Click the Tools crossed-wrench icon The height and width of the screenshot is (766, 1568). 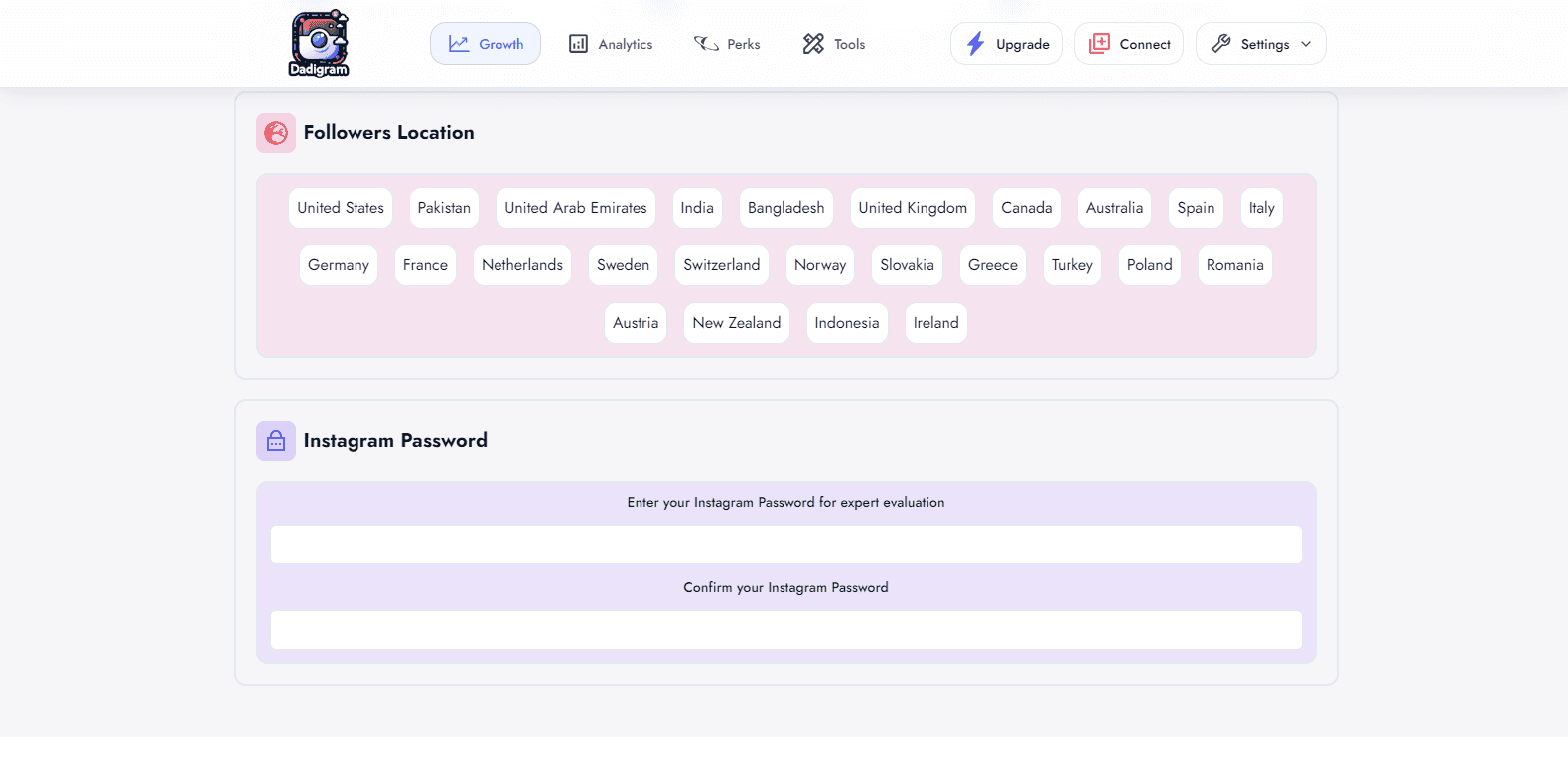(813, 44)
